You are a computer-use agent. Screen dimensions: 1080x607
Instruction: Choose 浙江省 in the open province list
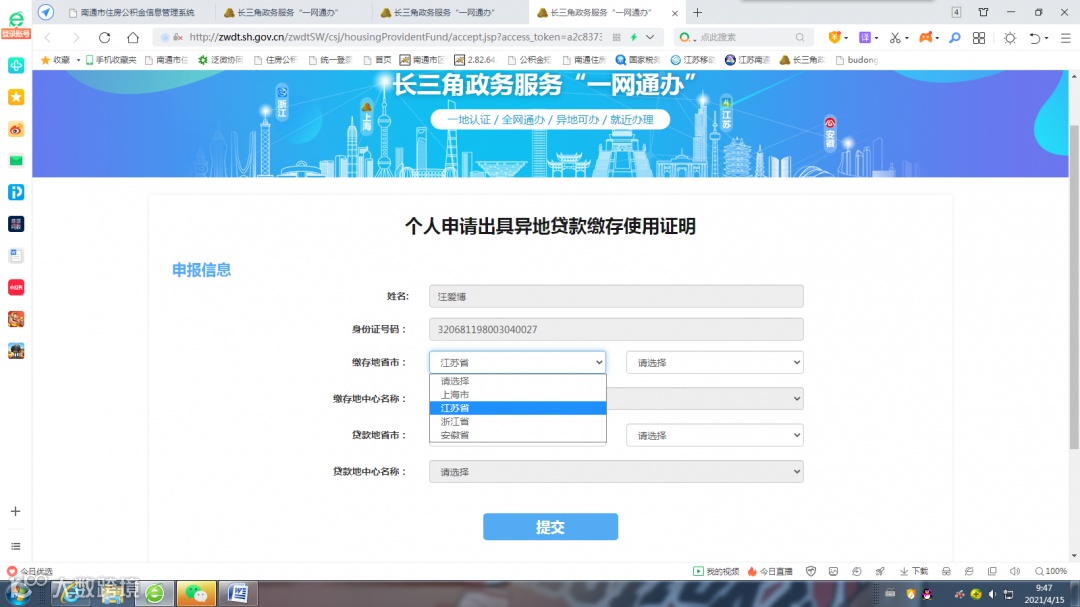coord(517,422)
